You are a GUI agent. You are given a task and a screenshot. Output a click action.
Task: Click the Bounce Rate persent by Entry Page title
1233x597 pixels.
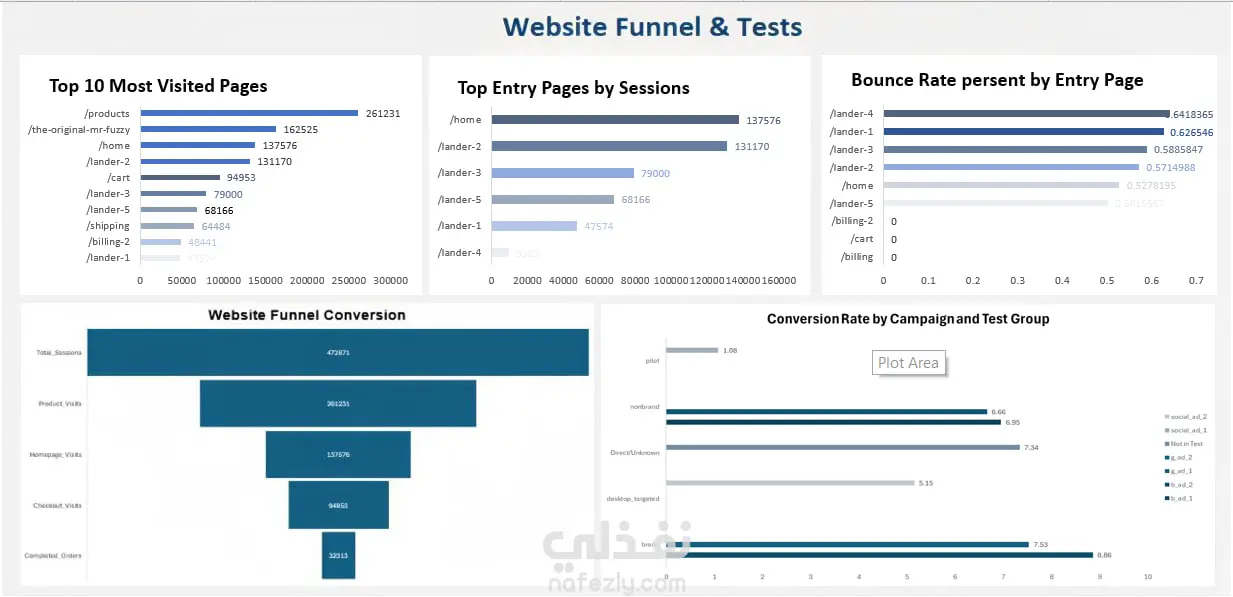coord(997,80)
